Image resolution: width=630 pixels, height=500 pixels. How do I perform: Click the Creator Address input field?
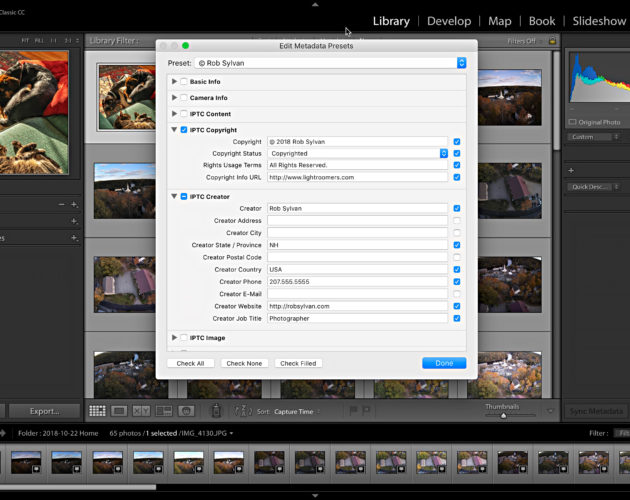coord(358,221)
